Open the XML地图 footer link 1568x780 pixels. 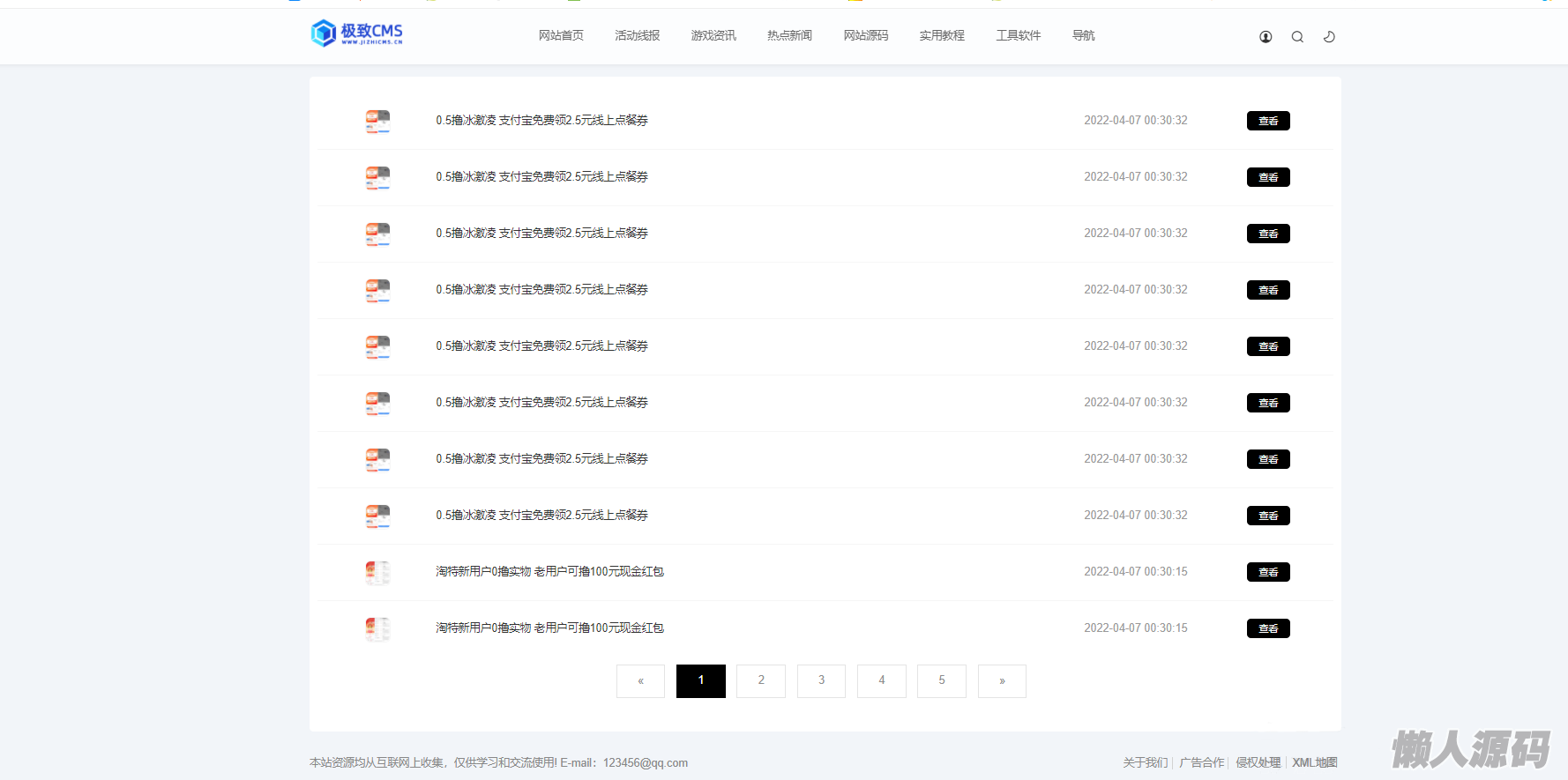[x=1314, y=762]
